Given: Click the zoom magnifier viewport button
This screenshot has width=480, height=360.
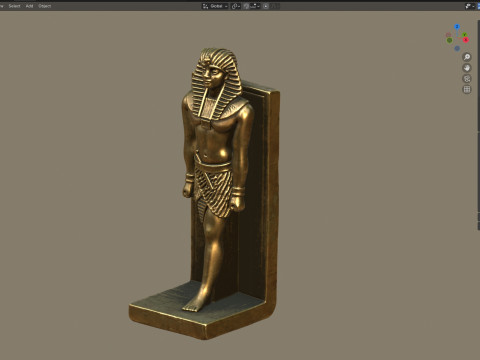Looking at the screenshot, I should [x=467, y=57].
